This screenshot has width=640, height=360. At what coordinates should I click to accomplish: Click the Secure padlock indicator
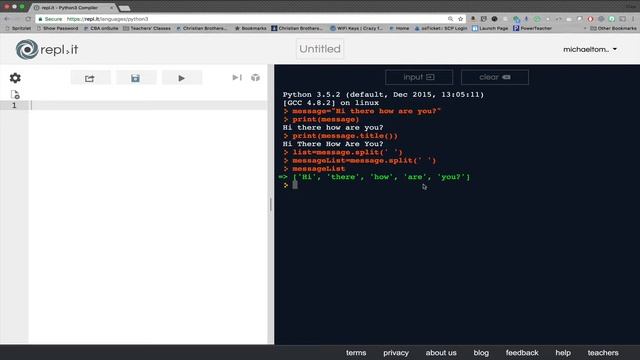tap(50, 19)
